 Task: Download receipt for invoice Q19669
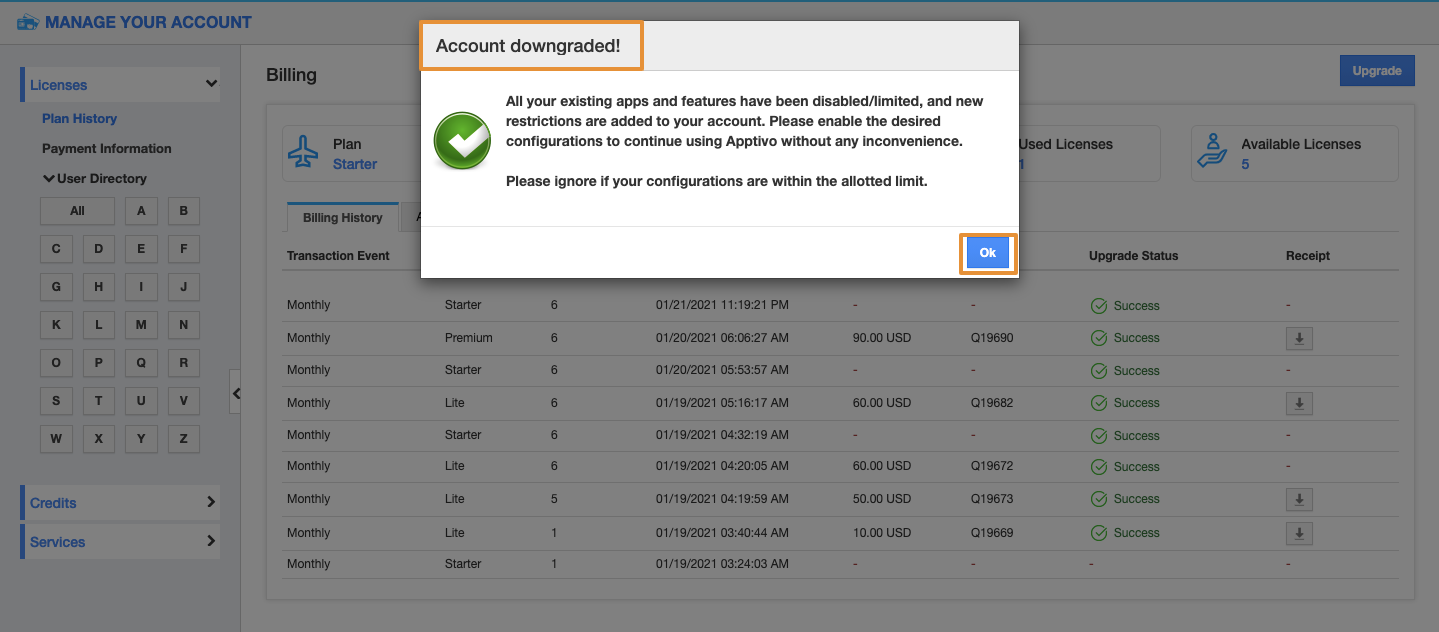point(1299,534)
